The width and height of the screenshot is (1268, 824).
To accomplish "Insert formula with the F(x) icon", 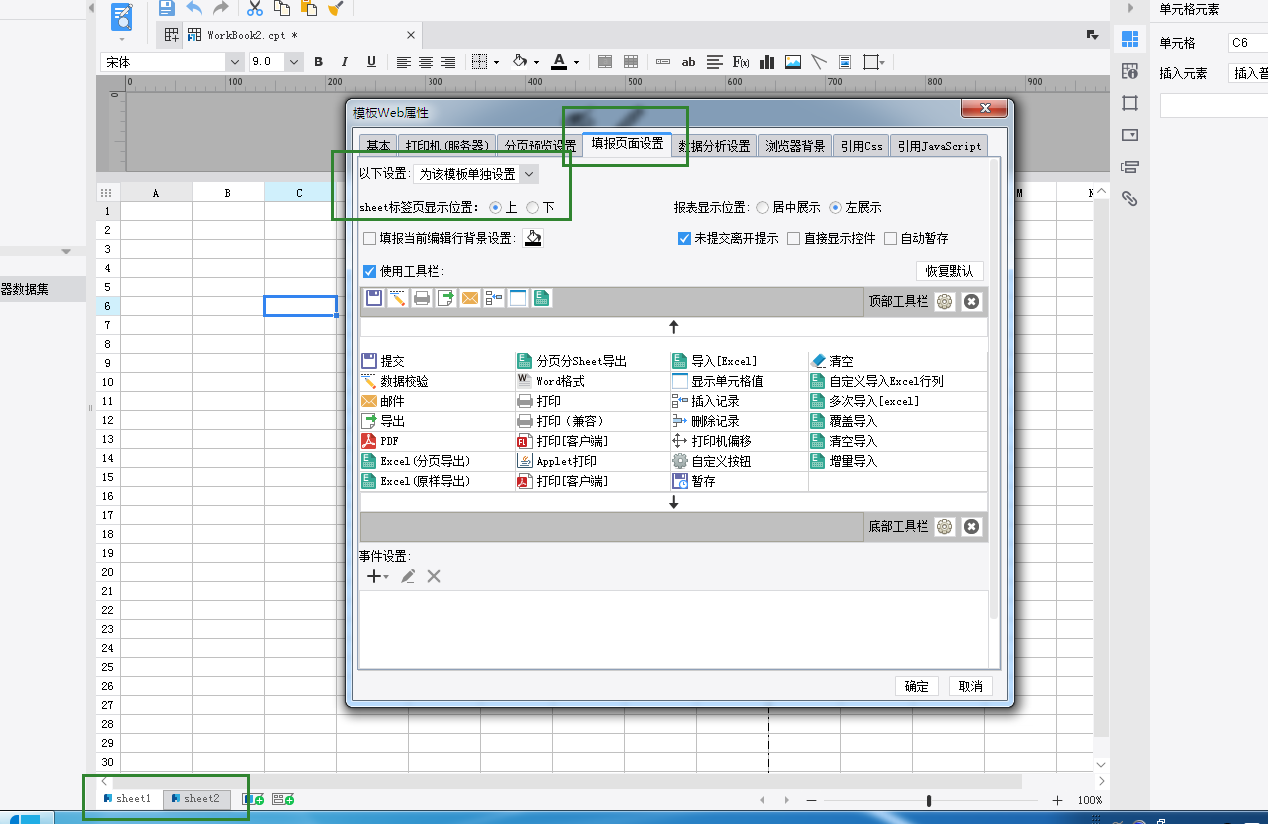I will [x=742, y=62].
